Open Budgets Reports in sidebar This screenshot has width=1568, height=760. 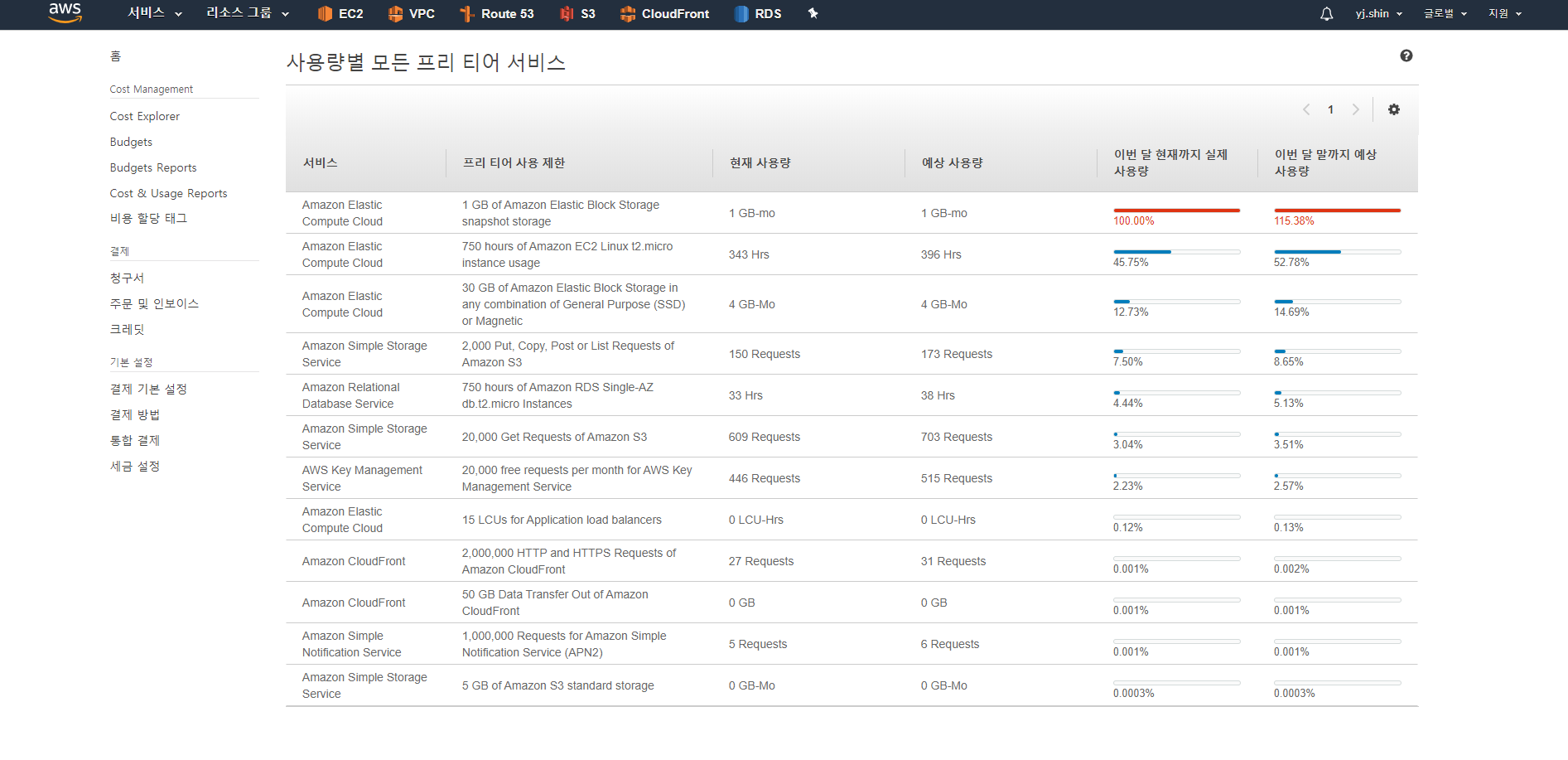coord(153,167)
